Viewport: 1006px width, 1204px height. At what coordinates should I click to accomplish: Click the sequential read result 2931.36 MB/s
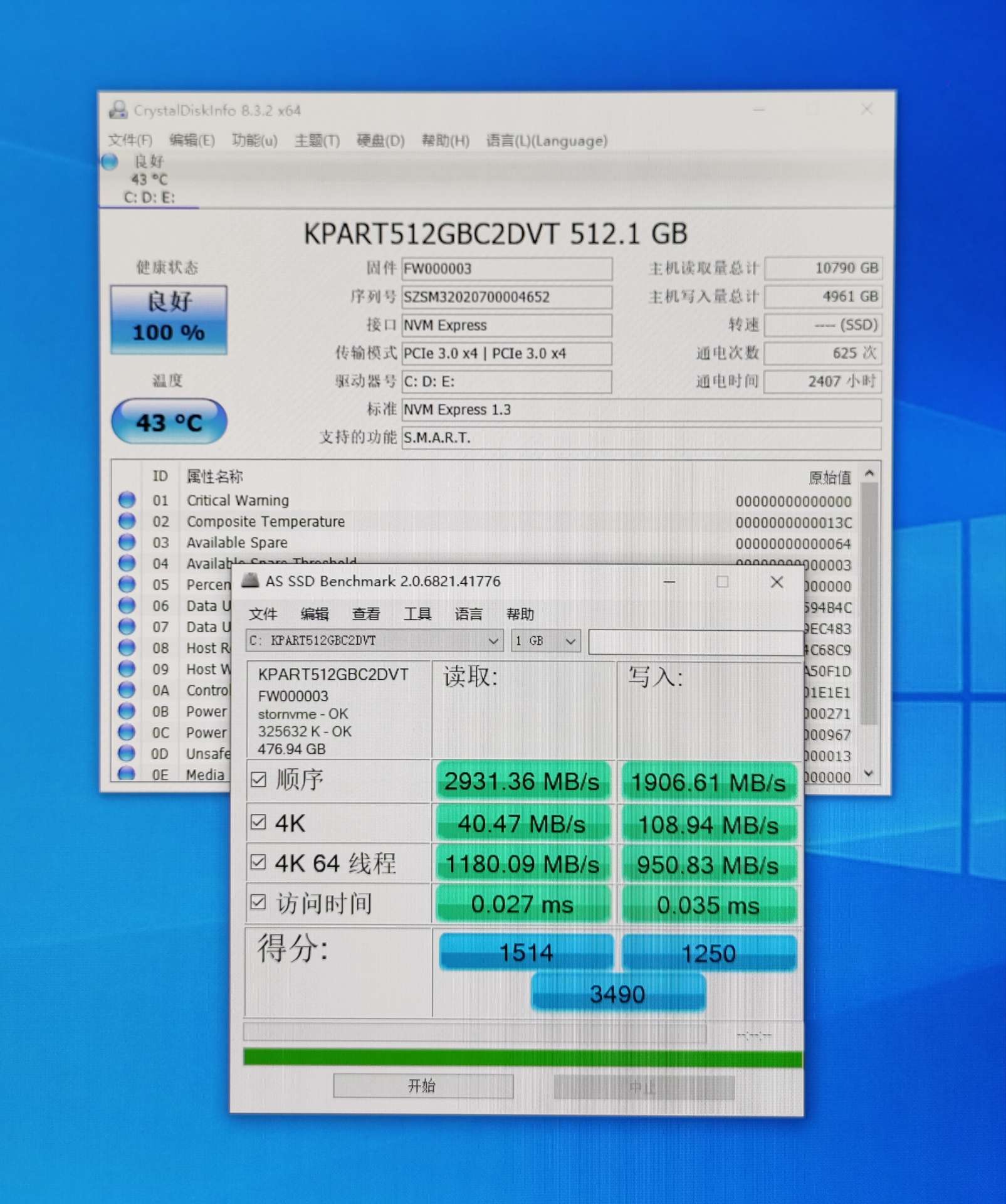pyautogui.click(x=521, y=781)
